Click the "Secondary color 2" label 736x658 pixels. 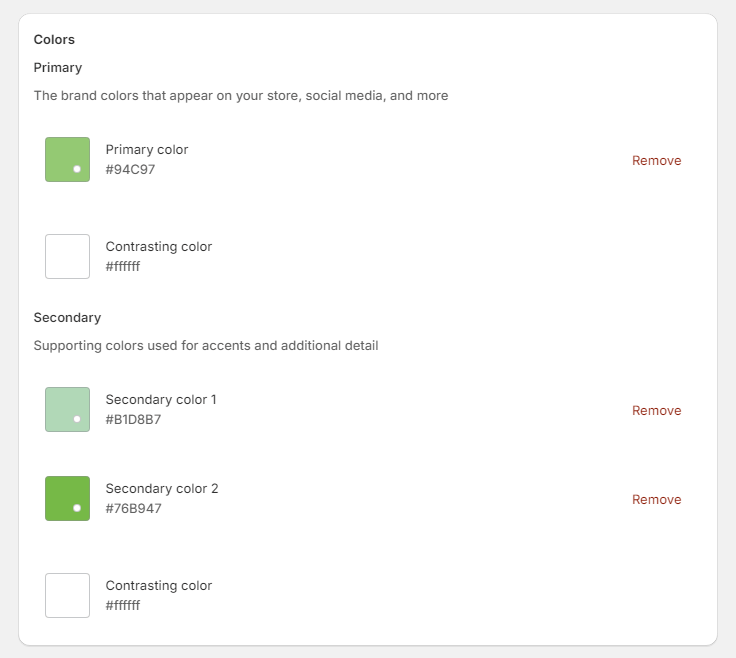(x=162, y=489)
